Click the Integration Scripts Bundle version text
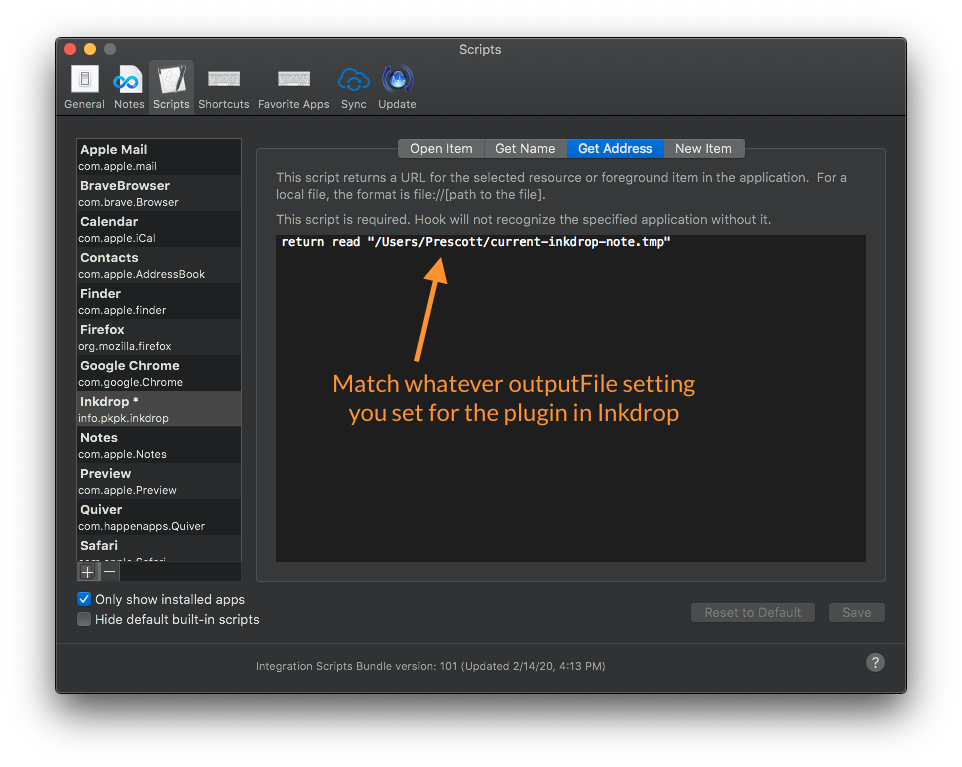 (431, 666)
